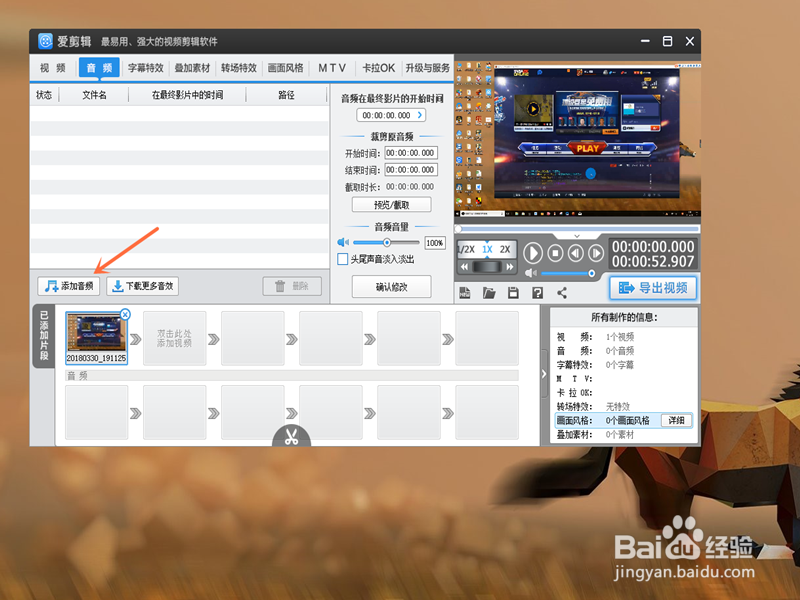Screen dimensions: 800x600
Task: Click the 文件名 column header
Action: tap(94, 95)
